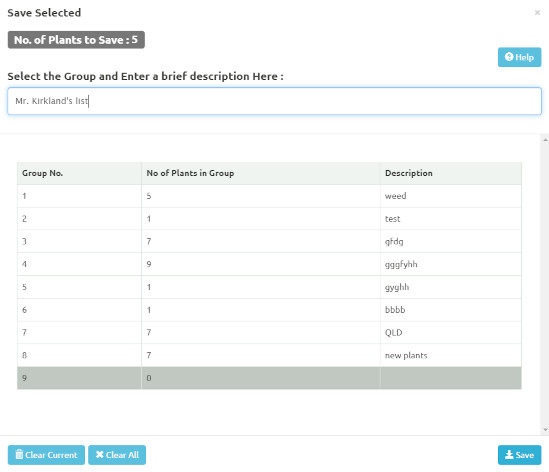Select the highlighted empty group 9 row
This screenshot has width=549, height=472.
click(x=269, y=378)
